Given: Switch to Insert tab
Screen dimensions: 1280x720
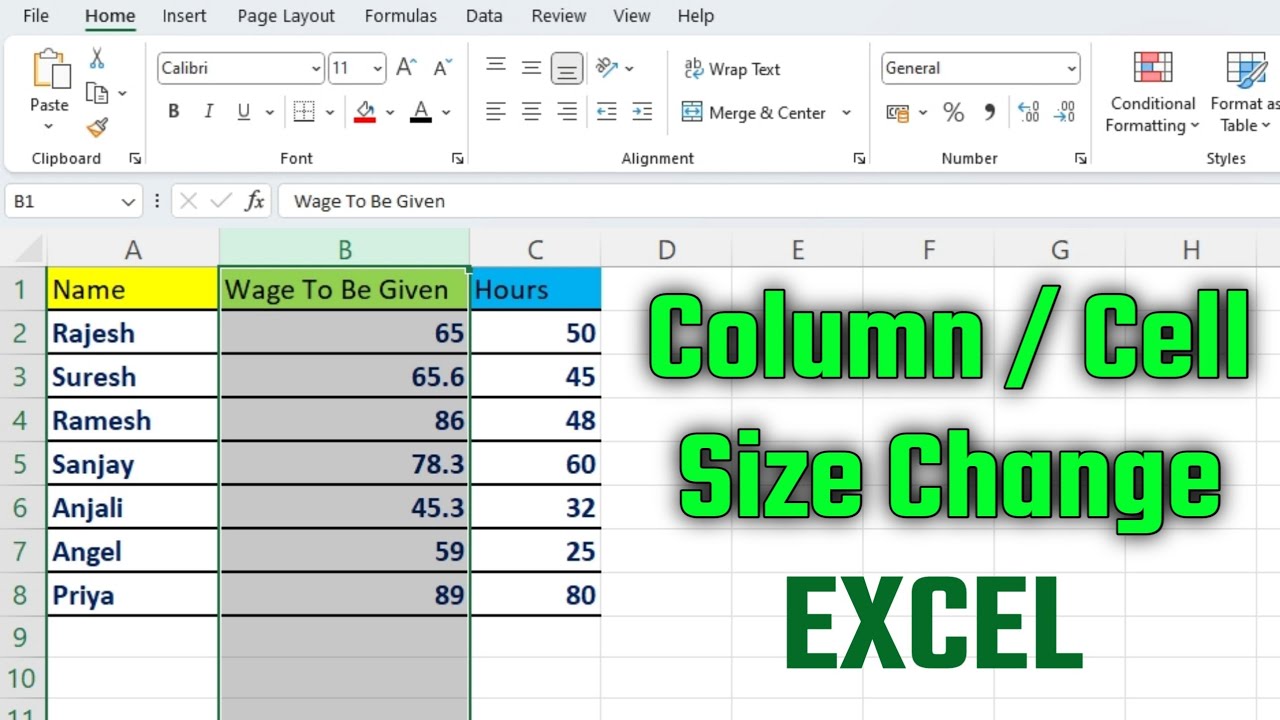Looking at the screenshot, I should click(184, 16).
